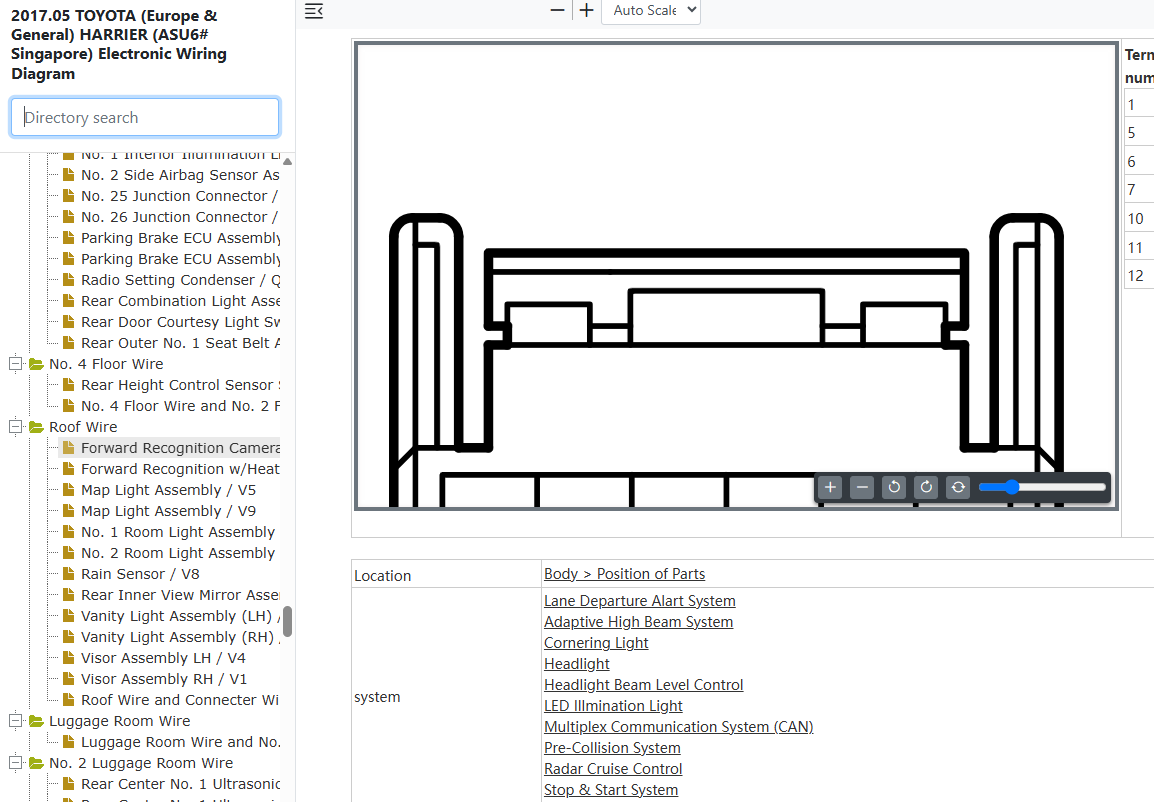Follow Body > Position of Parts link
The width and height of the screenshot is (1154, 802).
[x=624, y=574]
